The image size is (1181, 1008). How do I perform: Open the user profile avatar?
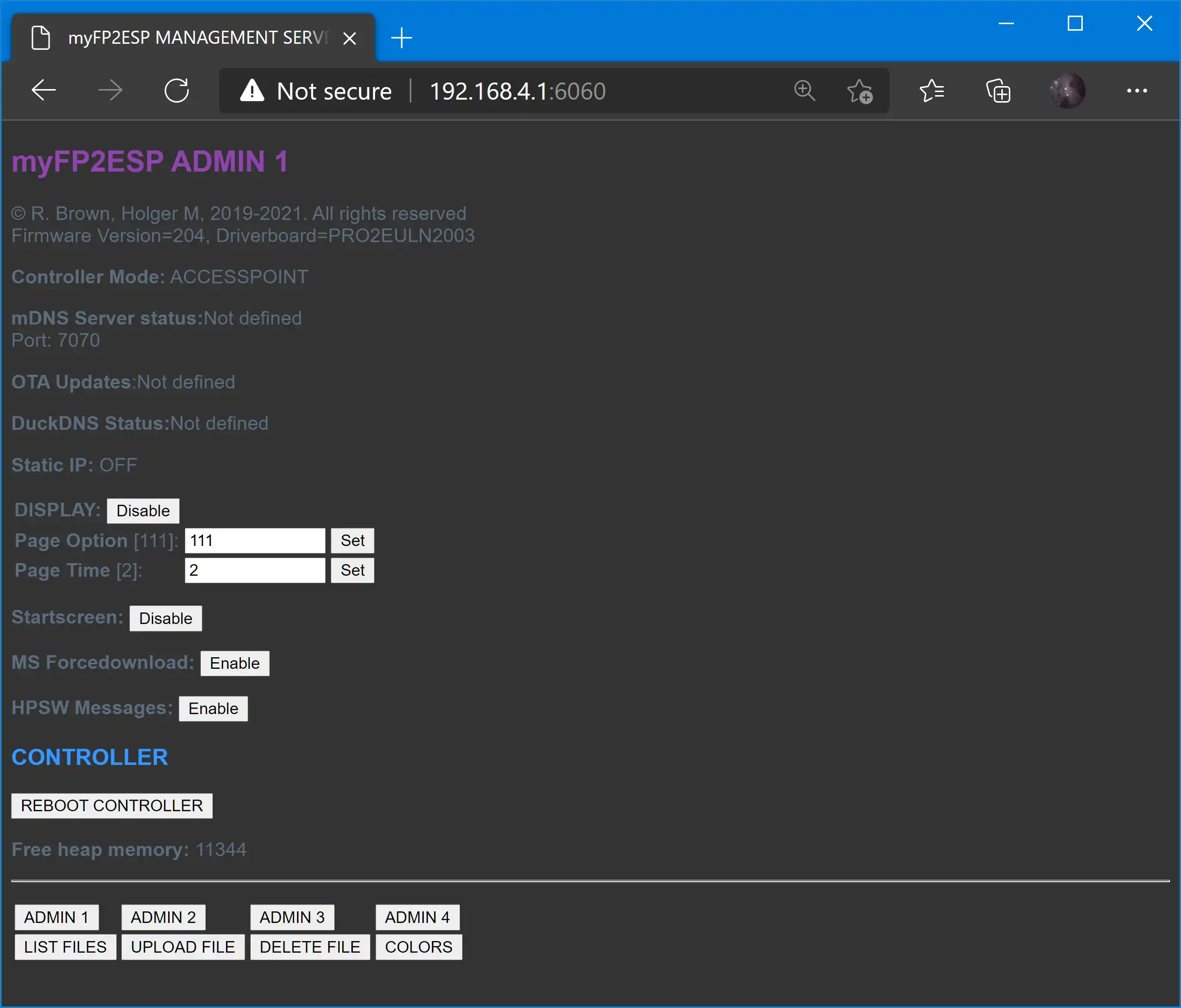pos(1067,91)
